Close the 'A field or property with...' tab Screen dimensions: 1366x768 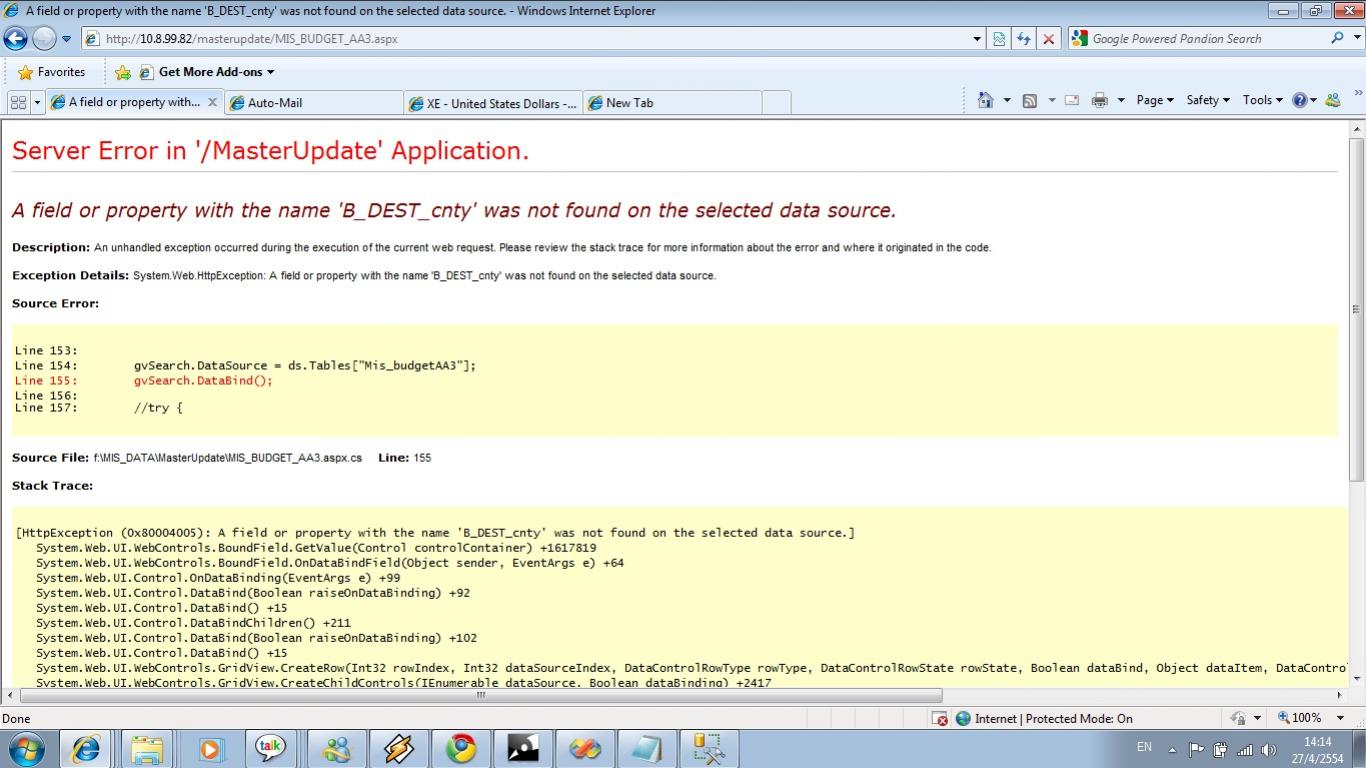(x=212, y=102)
